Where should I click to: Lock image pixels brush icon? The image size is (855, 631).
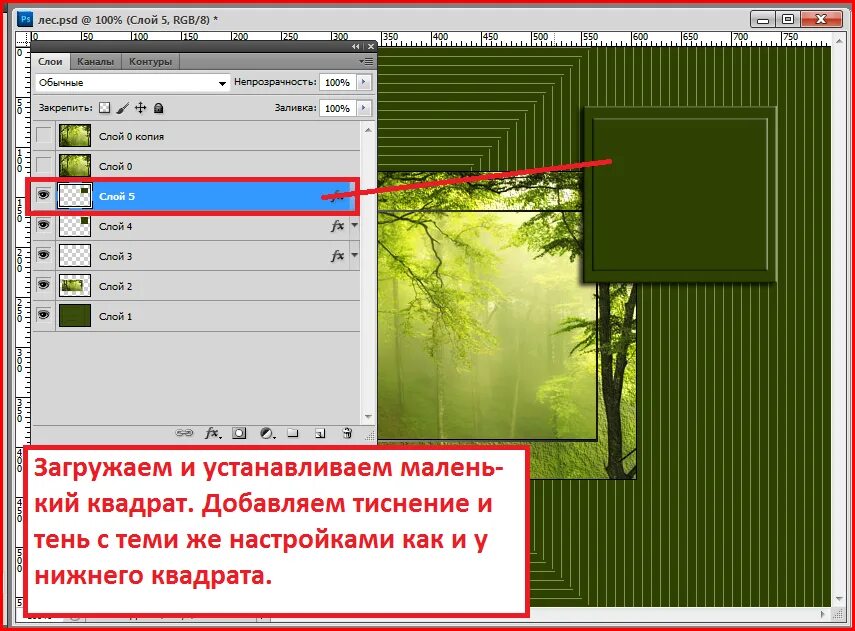123,108
